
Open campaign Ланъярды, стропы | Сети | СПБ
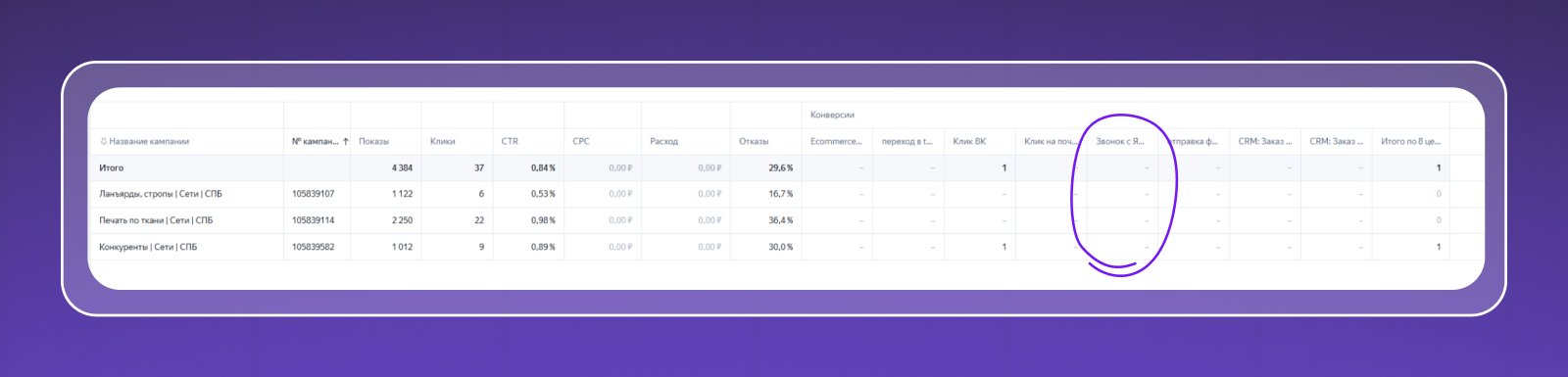pos(161,194)
